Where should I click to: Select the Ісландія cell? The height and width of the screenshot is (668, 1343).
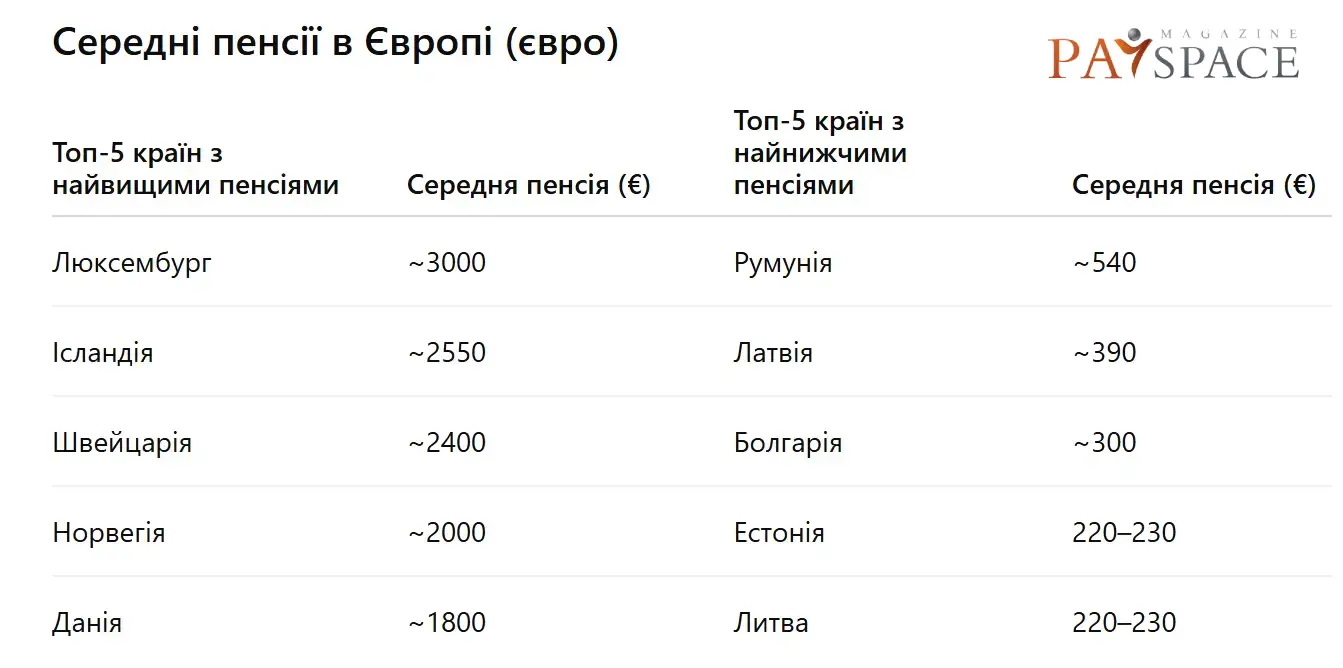tap(103, 353)
